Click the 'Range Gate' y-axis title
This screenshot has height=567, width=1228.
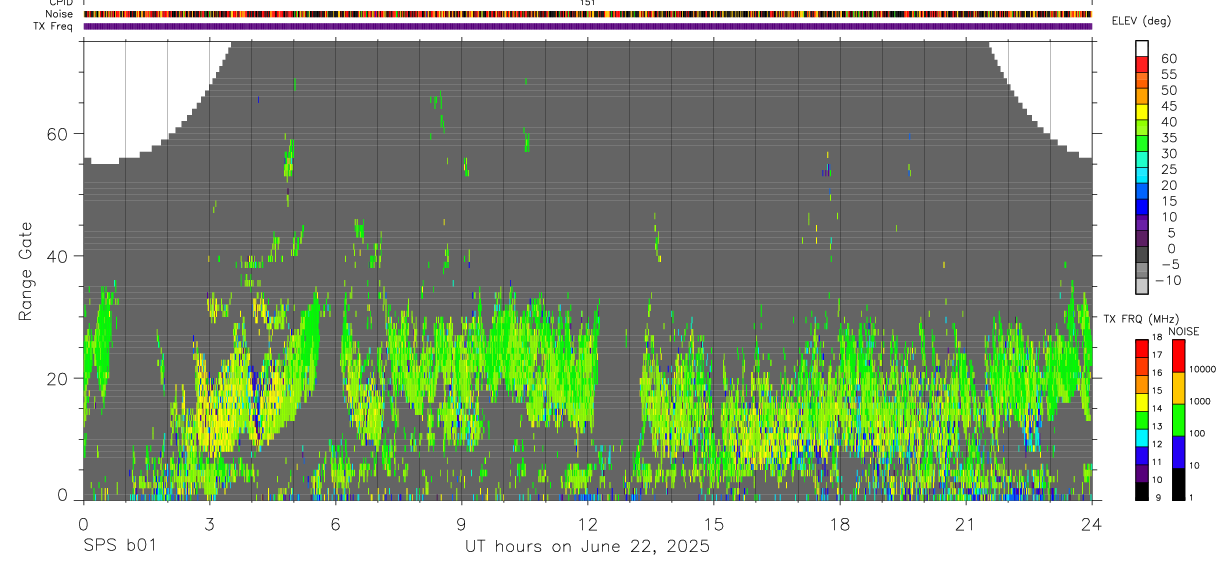click(x=26, y=271)
